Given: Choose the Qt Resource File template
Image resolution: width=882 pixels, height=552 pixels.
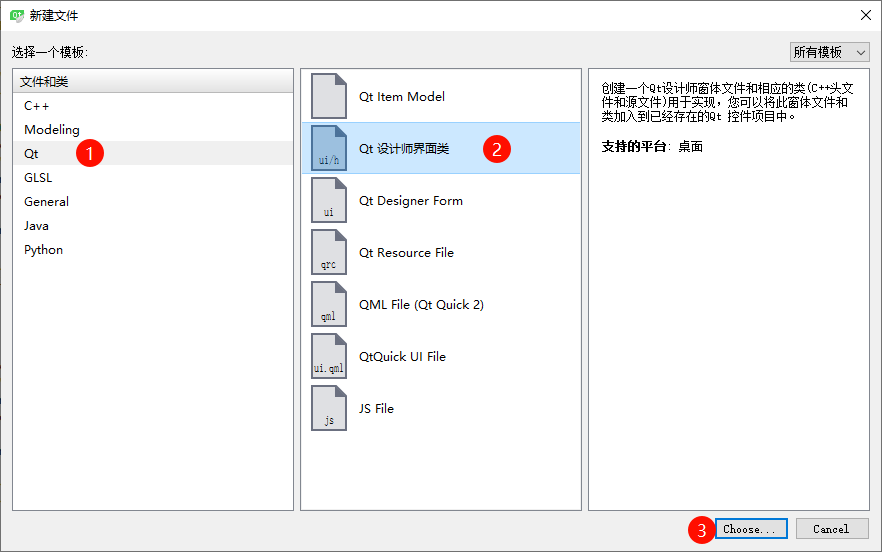Looking at the screenshot, I should [x=441, y=252].
